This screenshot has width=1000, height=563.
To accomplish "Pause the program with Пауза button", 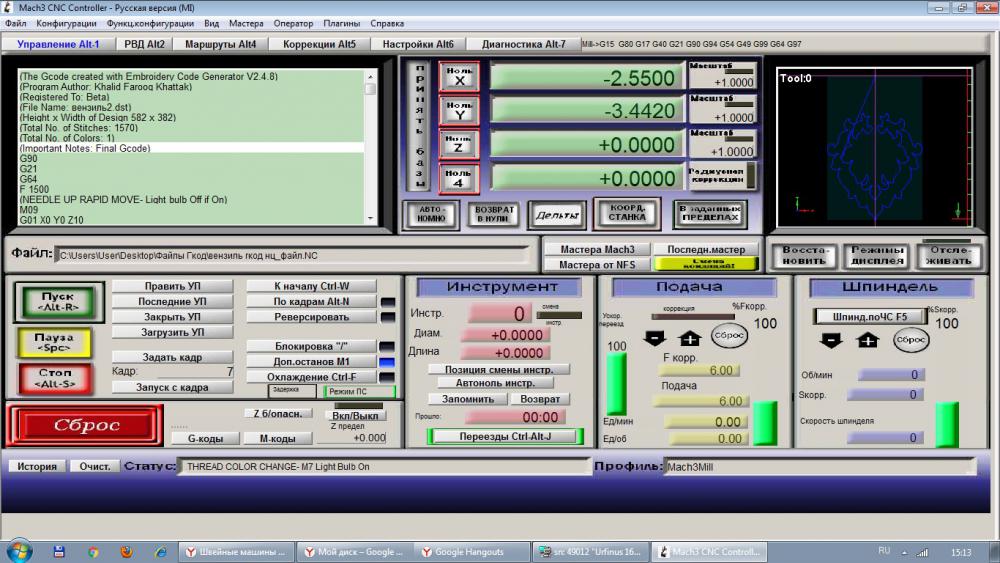I will 57,342.
